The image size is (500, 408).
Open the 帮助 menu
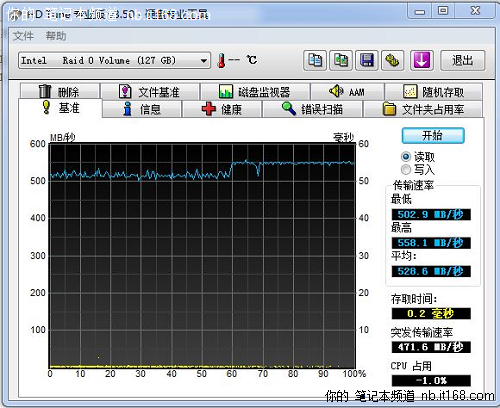pyautogui.click(x=56, y=36)
